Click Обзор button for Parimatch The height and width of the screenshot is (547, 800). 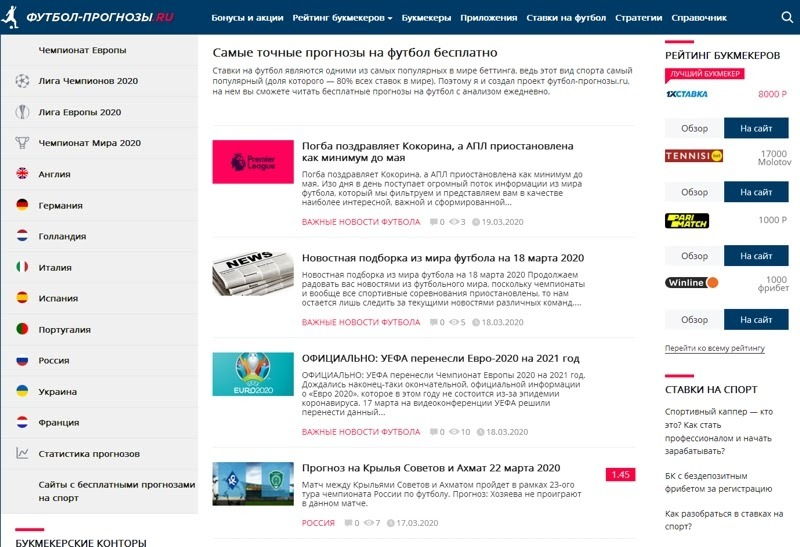tap(694, 256)
